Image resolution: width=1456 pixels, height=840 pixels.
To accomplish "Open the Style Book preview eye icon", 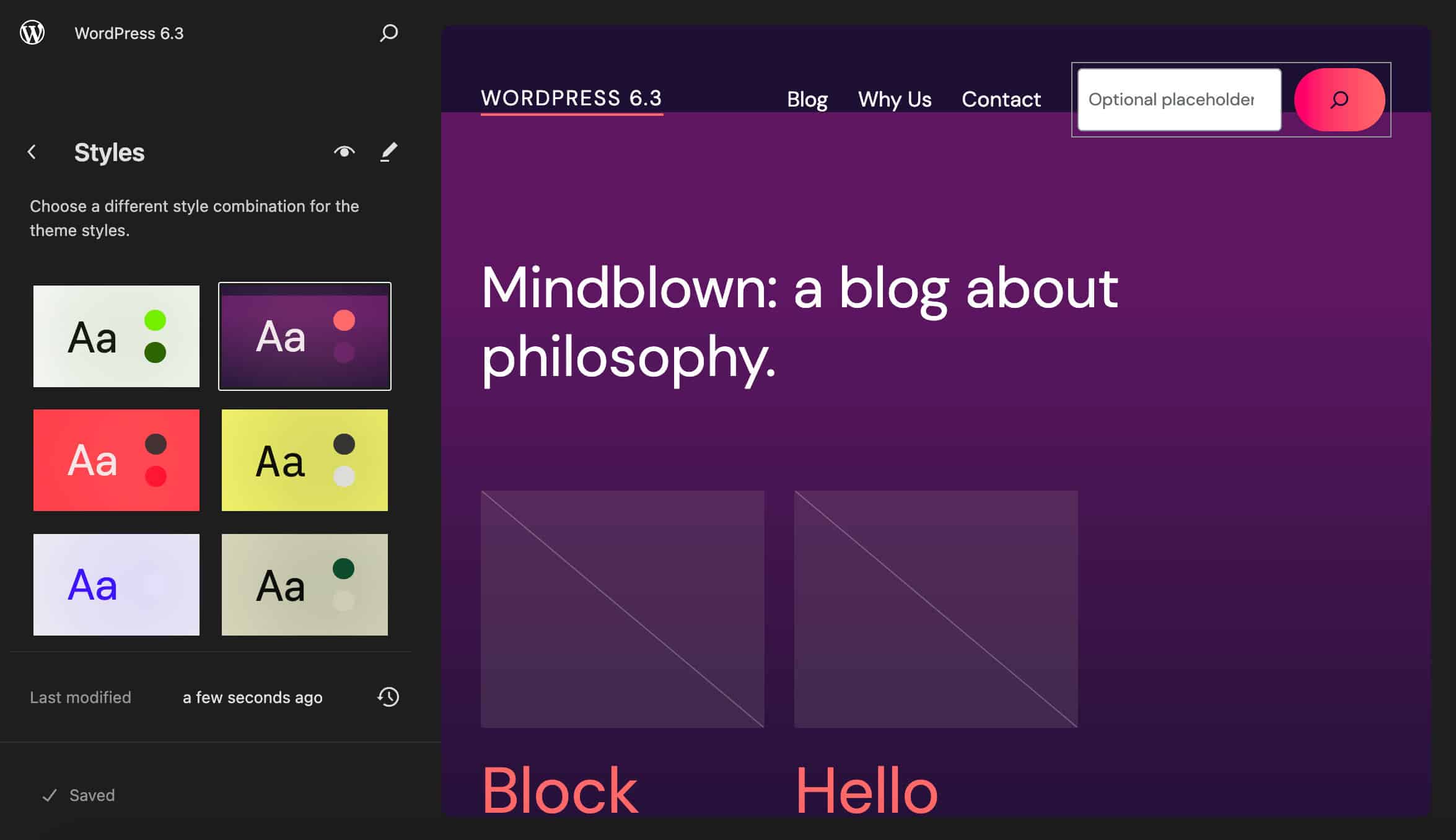I will 344,152.
